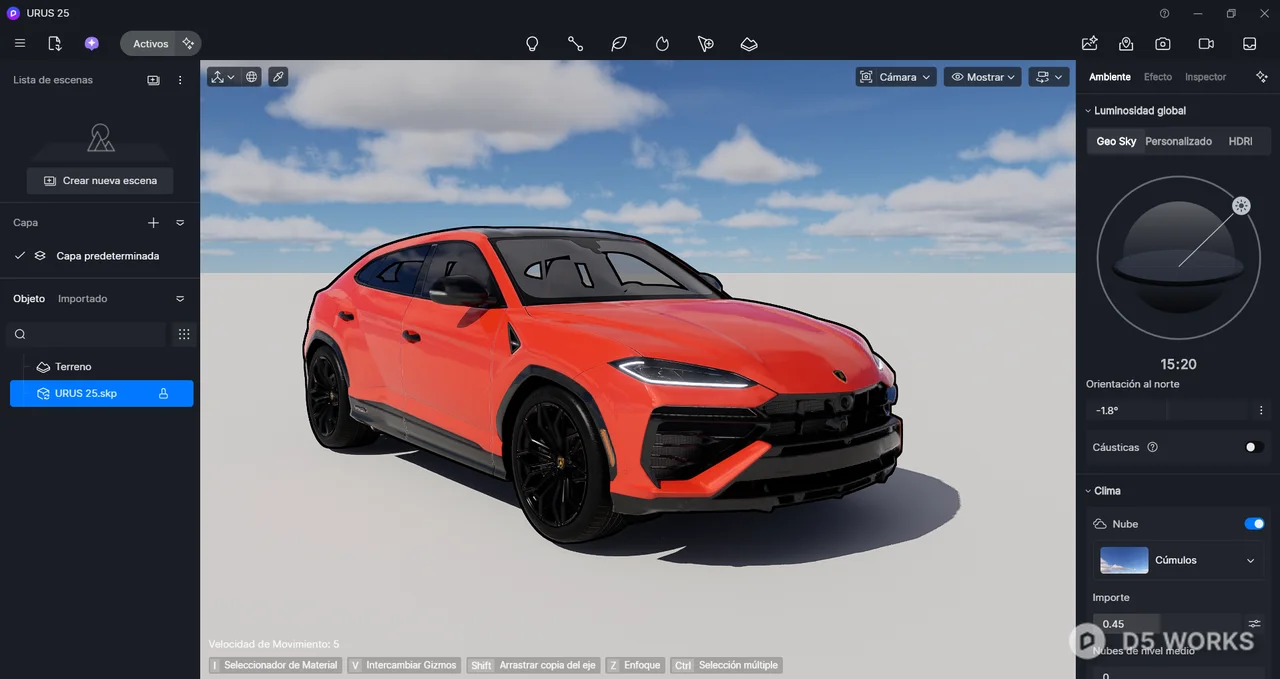Toggle the world coordinate globe icon

coord(252,77)
